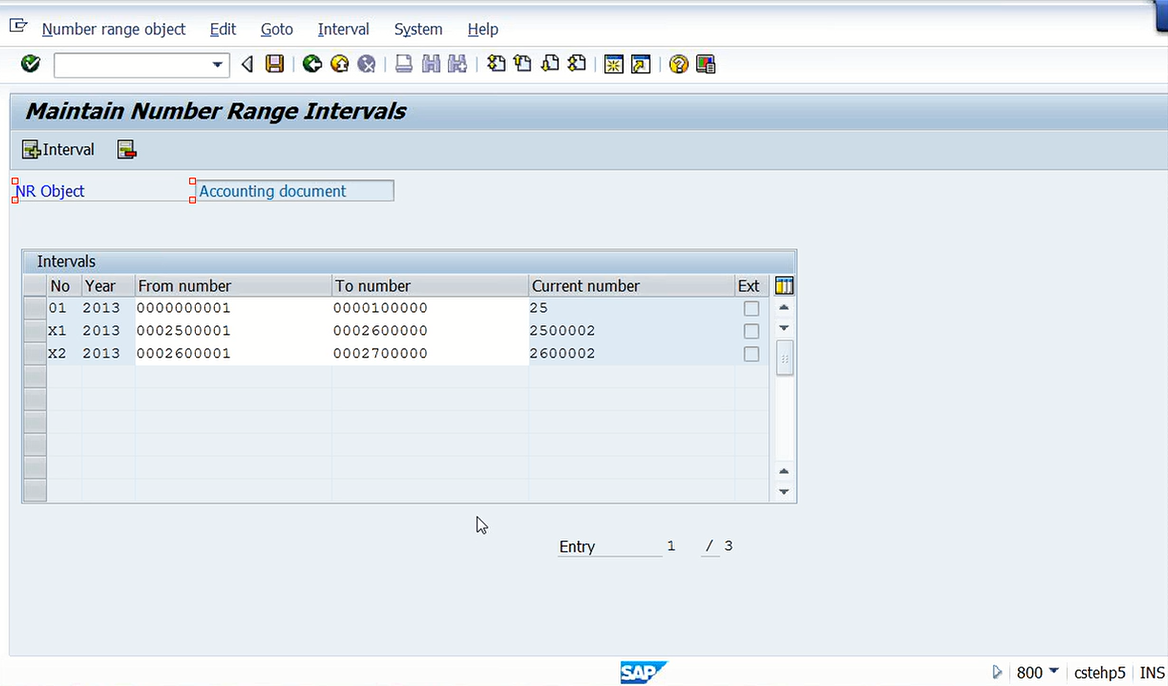Jump to the first page icon
The image size is (1168, 686).
click(x=496, y=64)
